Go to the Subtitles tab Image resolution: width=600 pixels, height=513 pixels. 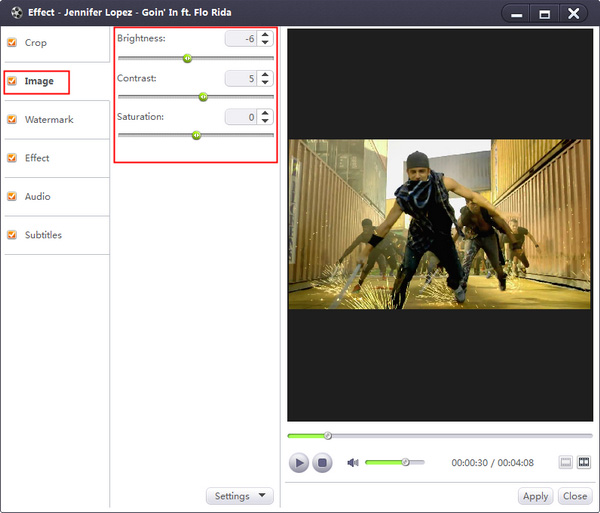(43, 235)
